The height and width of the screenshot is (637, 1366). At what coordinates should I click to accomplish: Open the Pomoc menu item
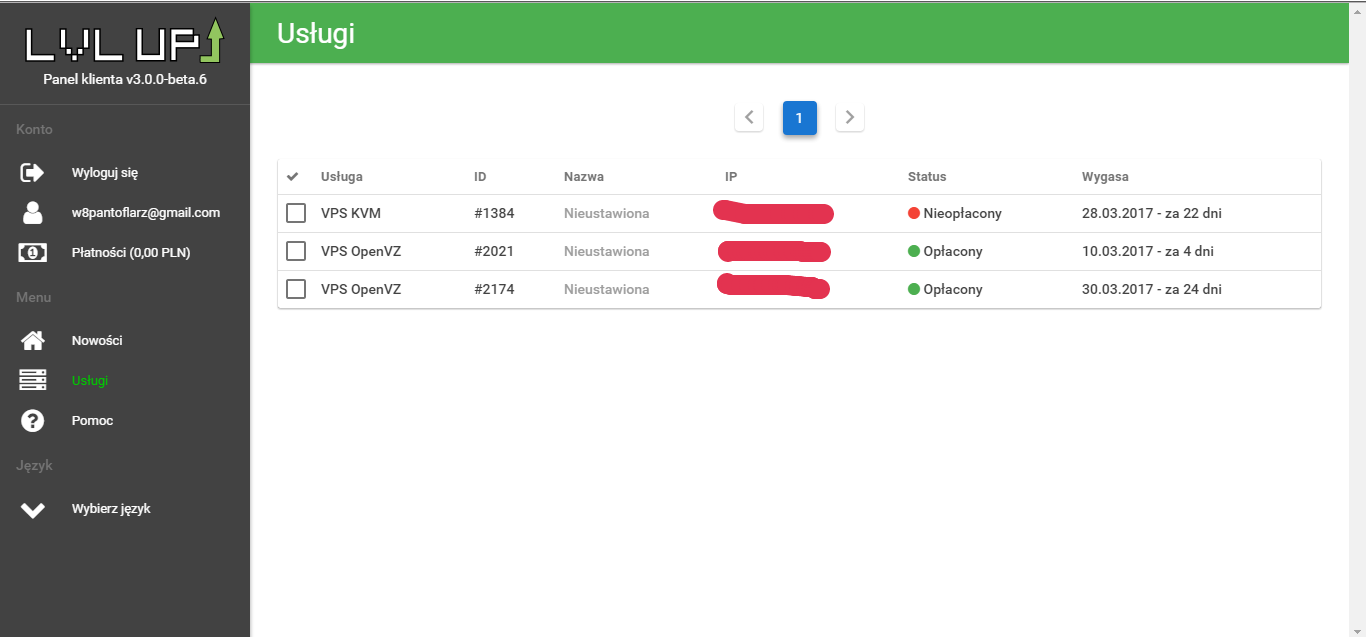tap(92, 421)
